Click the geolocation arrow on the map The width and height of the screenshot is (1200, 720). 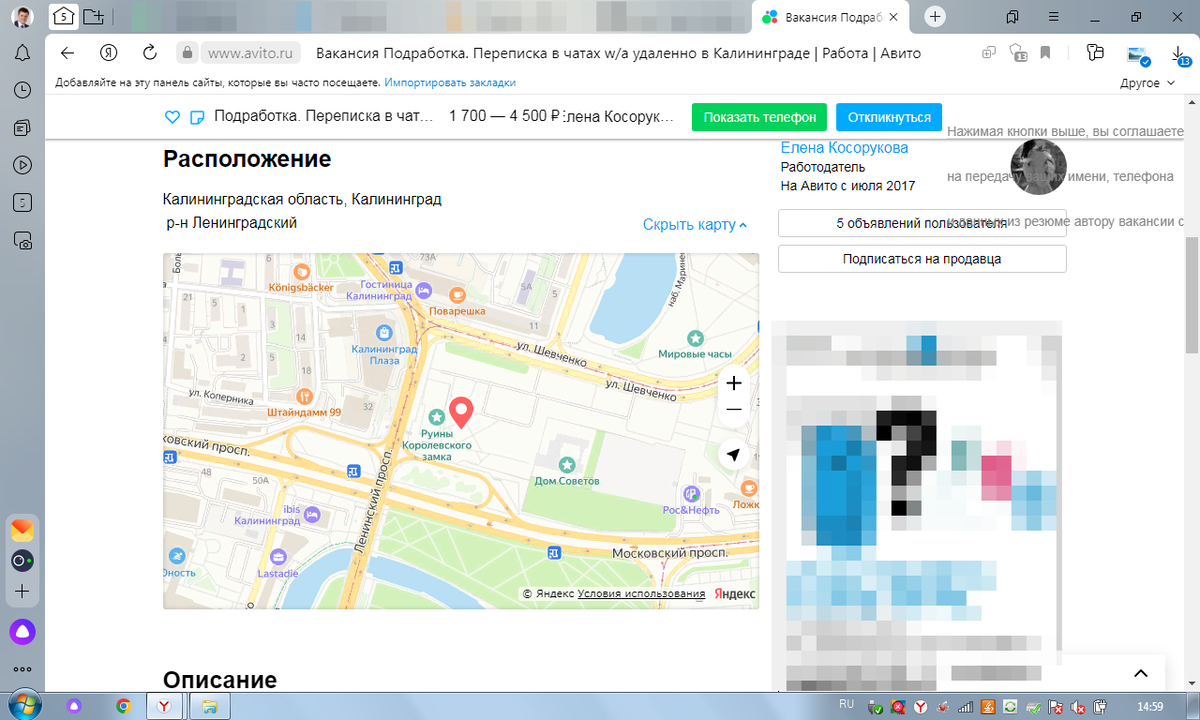[733, 454]
